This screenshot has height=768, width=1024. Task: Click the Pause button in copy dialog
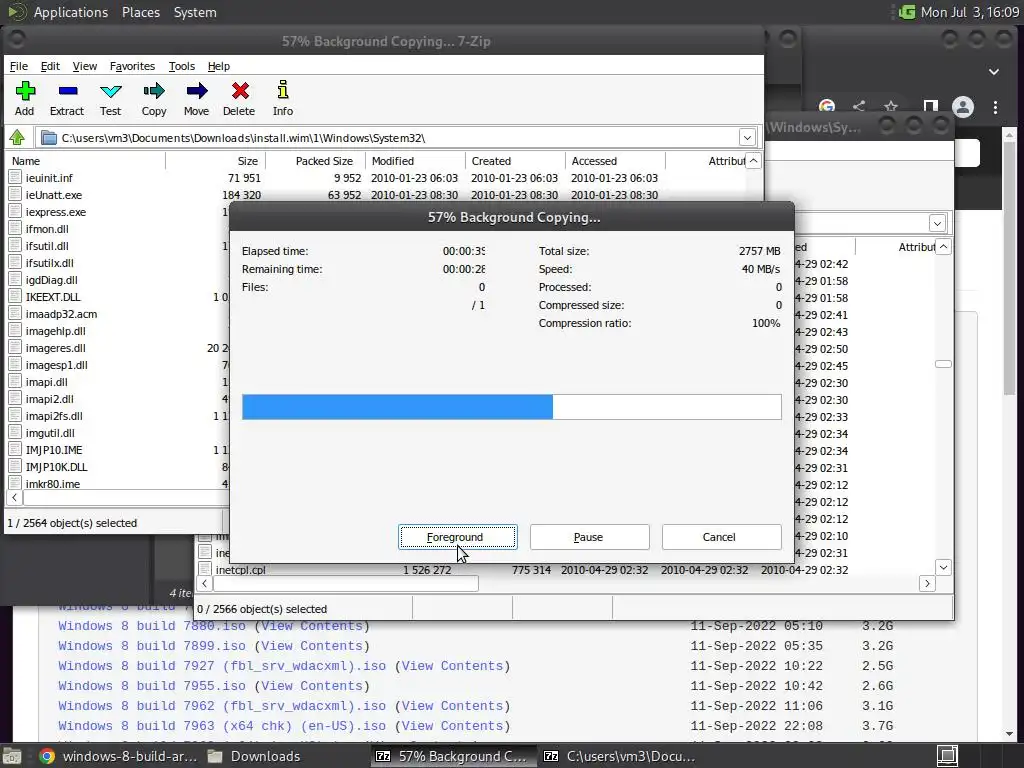click(x=590, y=537)
